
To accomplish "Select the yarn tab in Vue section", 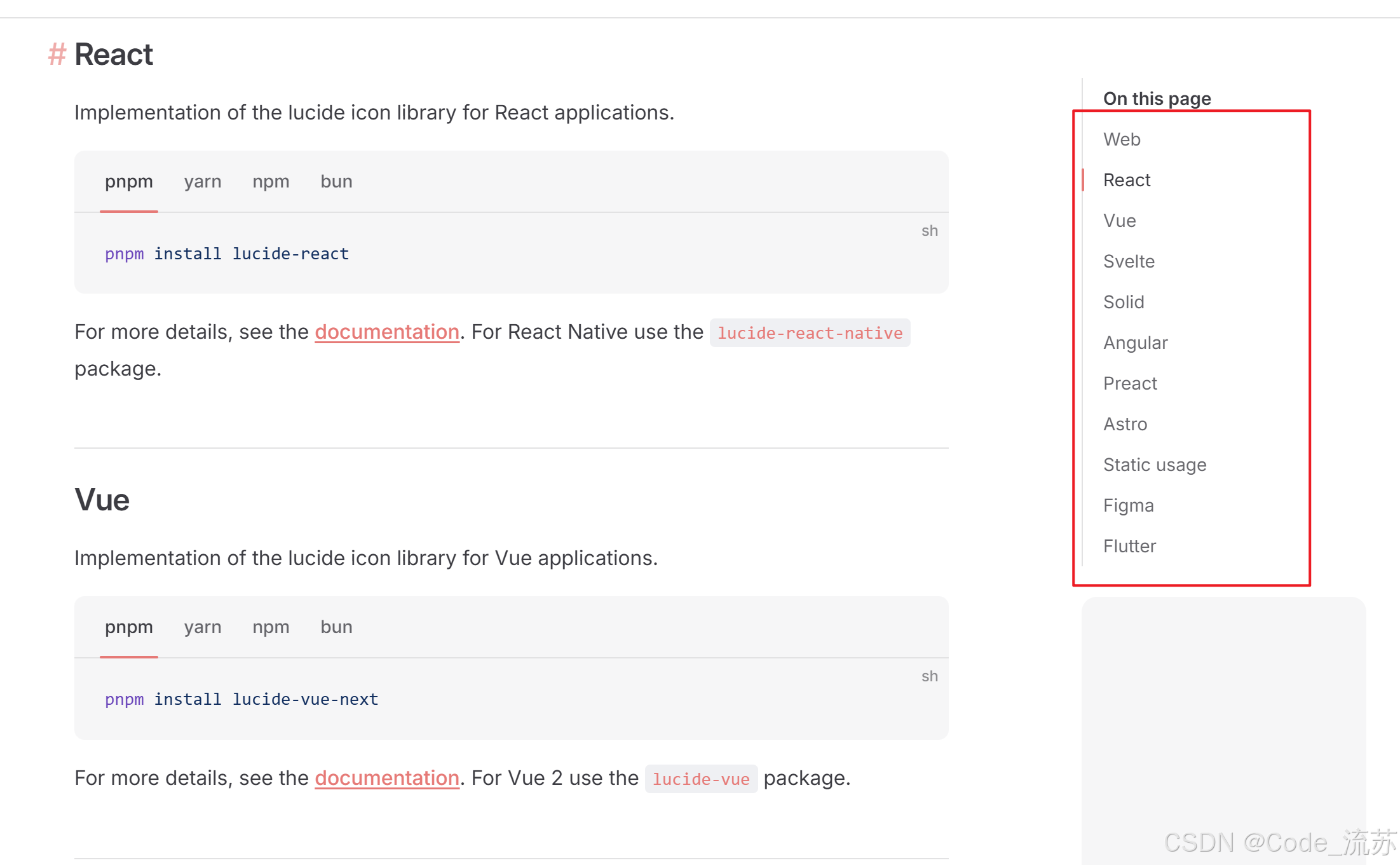I will [x=203, y=627].
